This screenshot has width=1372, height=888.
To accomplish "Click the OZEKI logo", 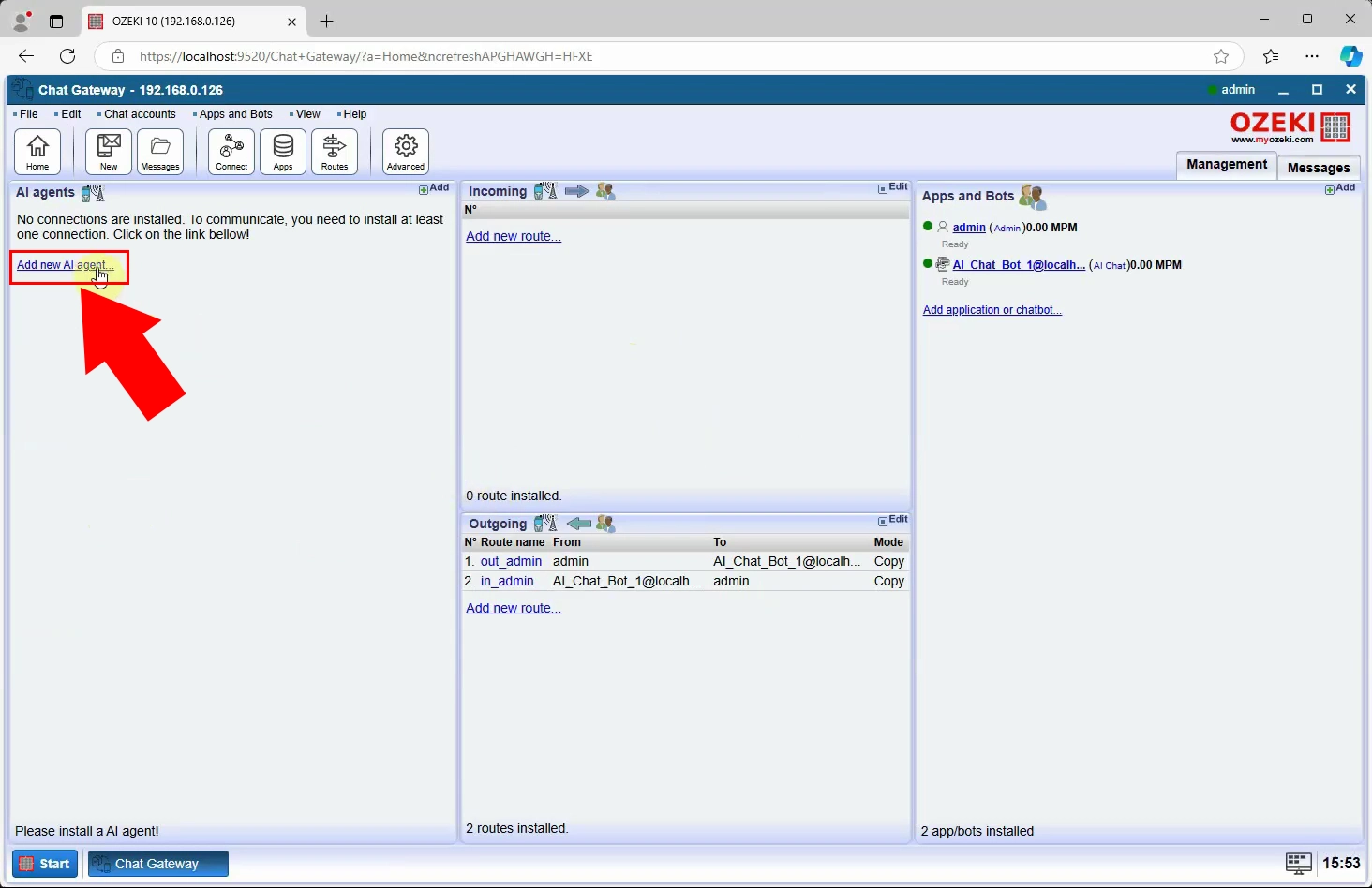I will tap(1290, 127).
